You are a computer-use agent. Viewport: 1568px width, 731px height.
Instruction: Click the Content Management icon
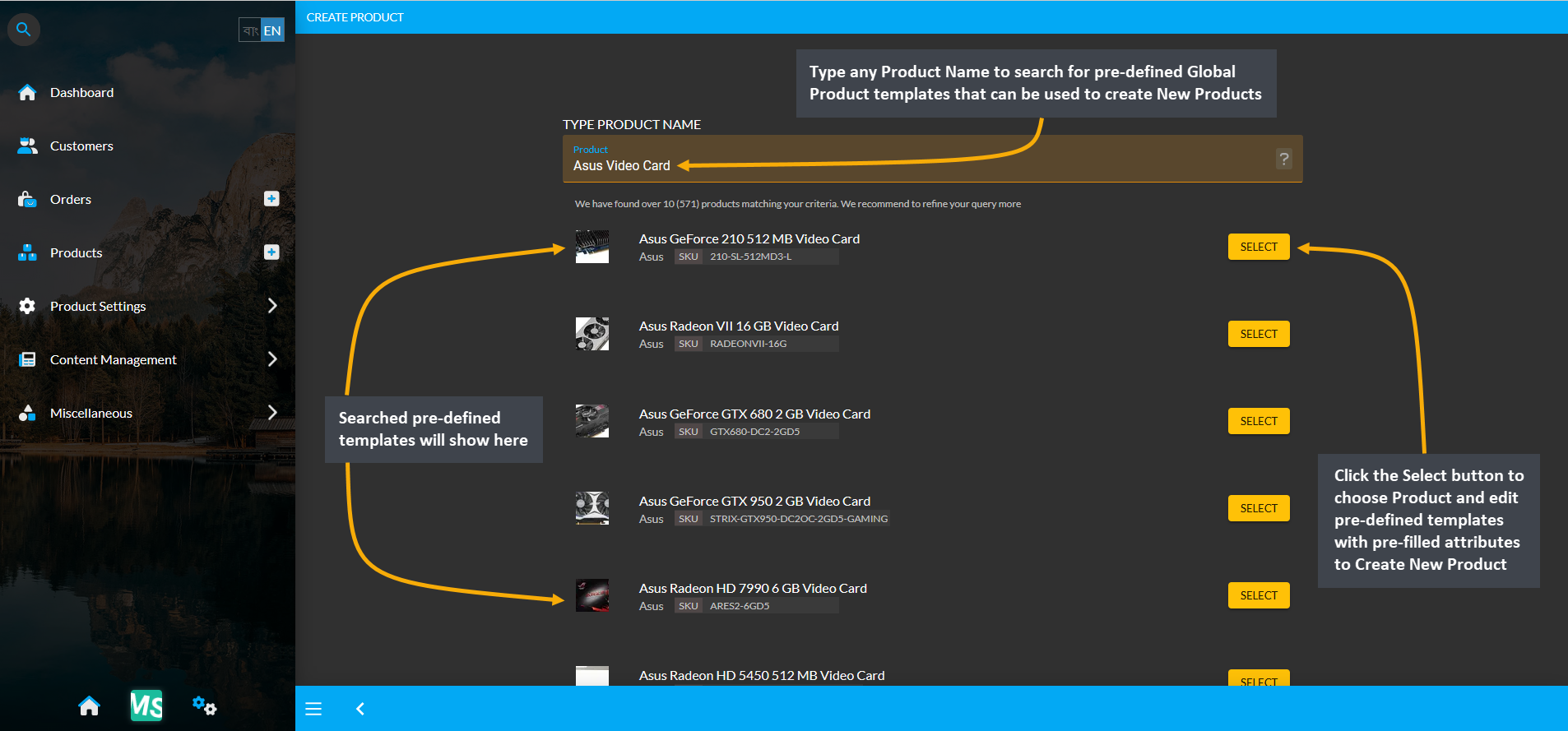tap(27, 359)
